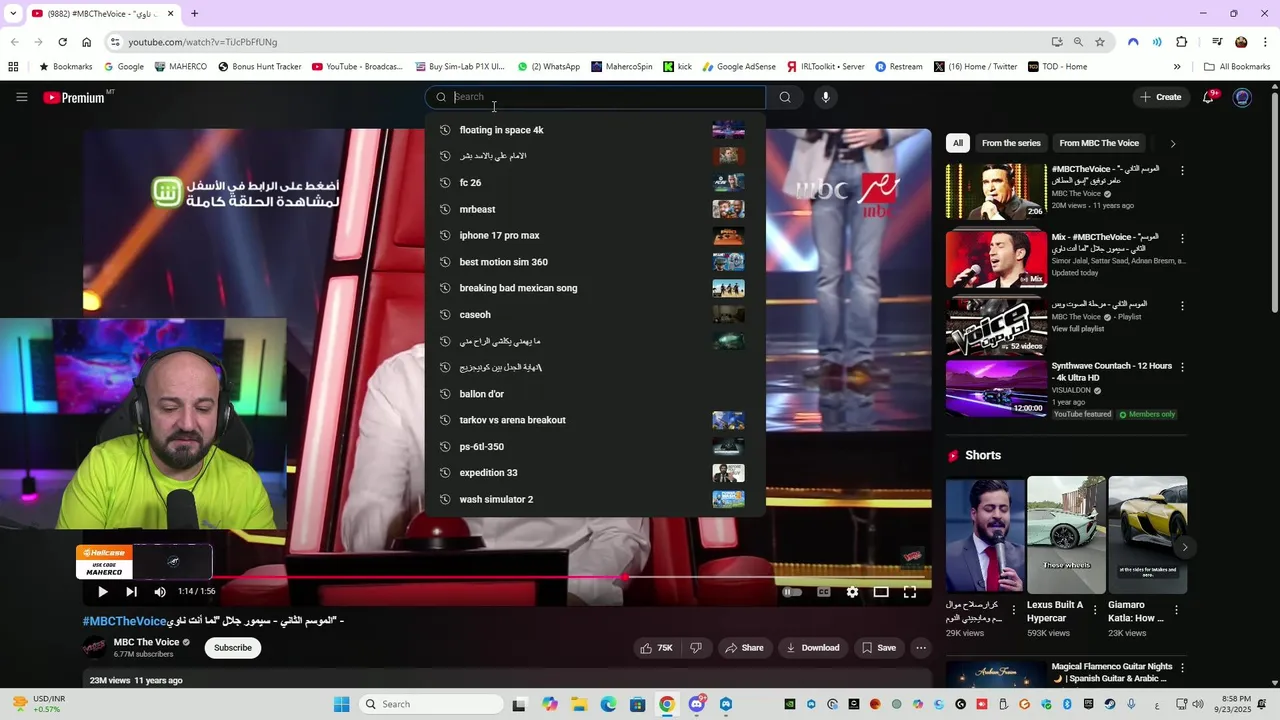Like the video with 75K likes
1280x720 pixels.
pos(656,648)
